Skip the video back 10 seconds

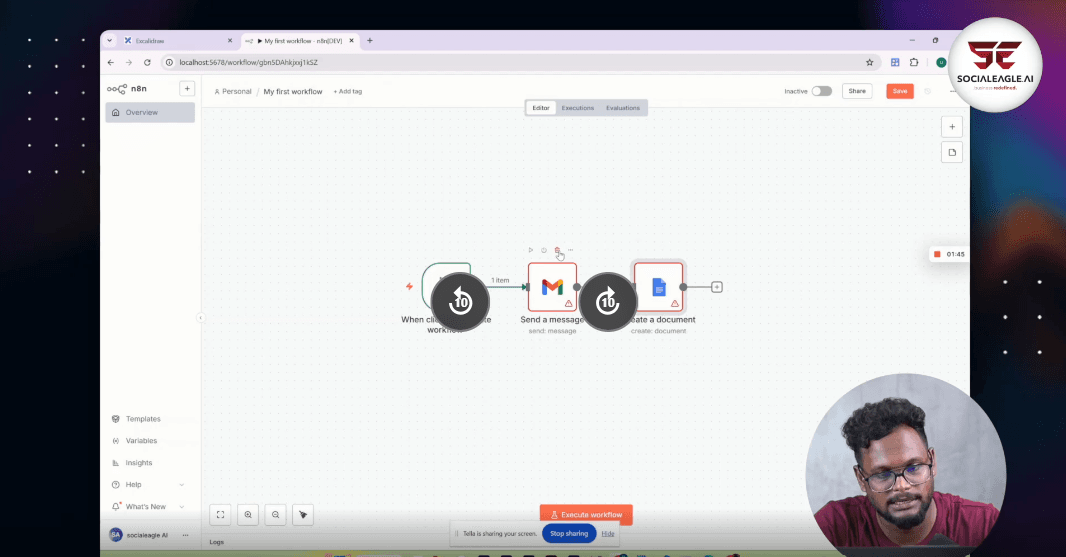460,301
